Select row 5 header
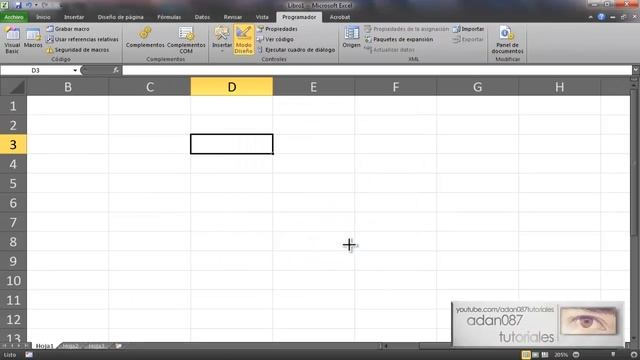 (13, 183)
